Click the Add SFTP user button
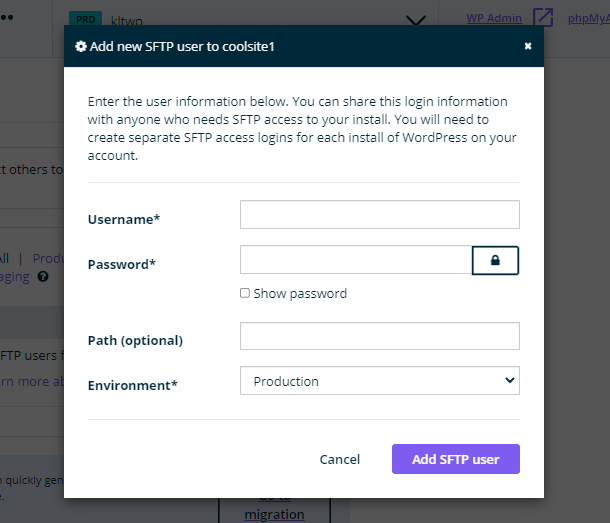This screenshot has width=610, height=523. [x=455, y=459]
